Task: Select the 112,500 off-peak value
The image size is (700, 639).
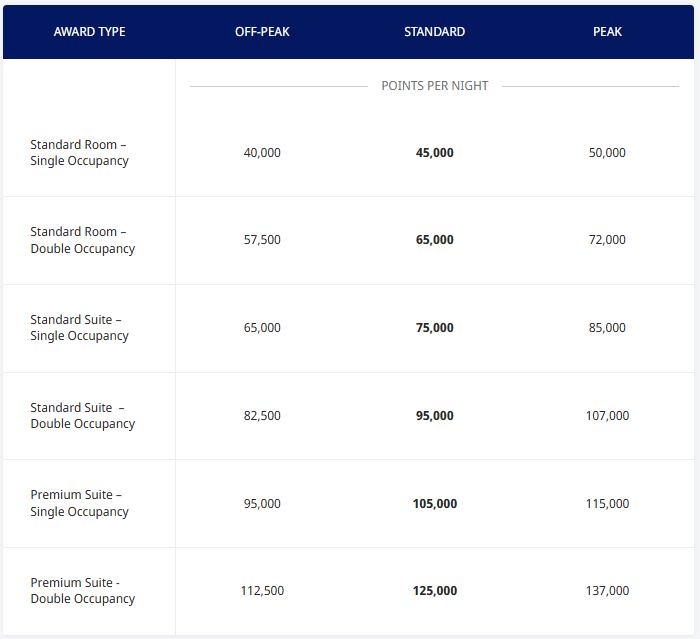Action: click(262, 591)
